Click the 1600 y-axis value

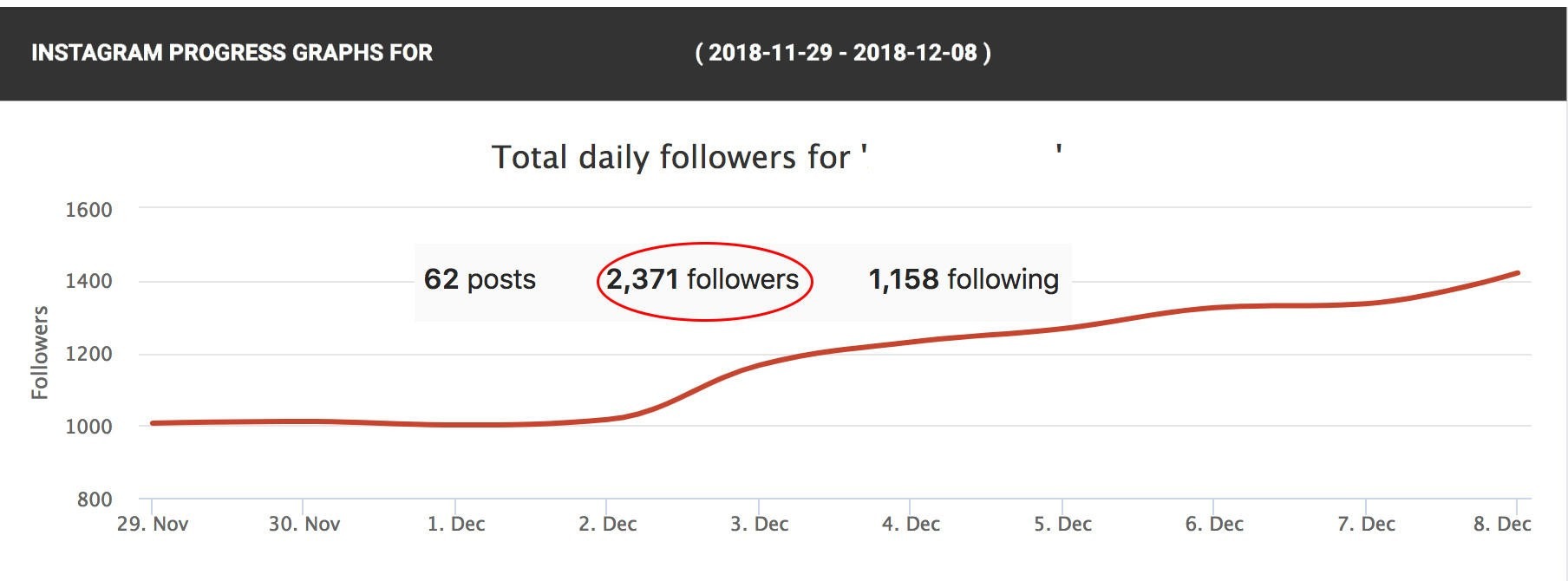tap(88, 210)
